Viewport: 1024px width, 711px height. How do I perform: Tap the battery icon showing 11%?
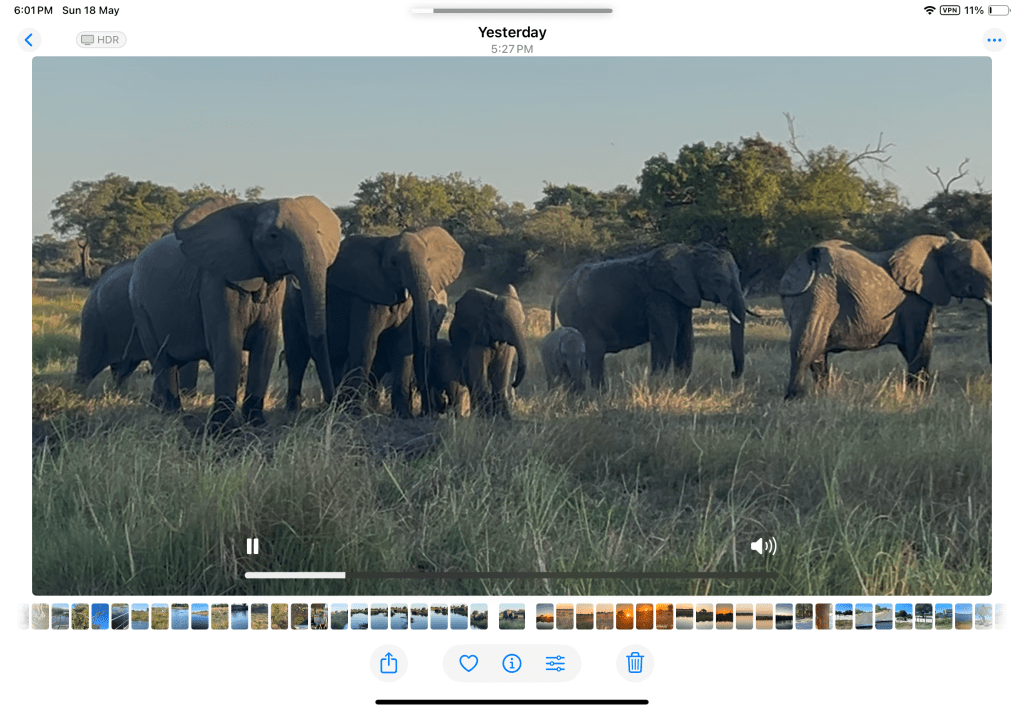click(x=998, y=10)
